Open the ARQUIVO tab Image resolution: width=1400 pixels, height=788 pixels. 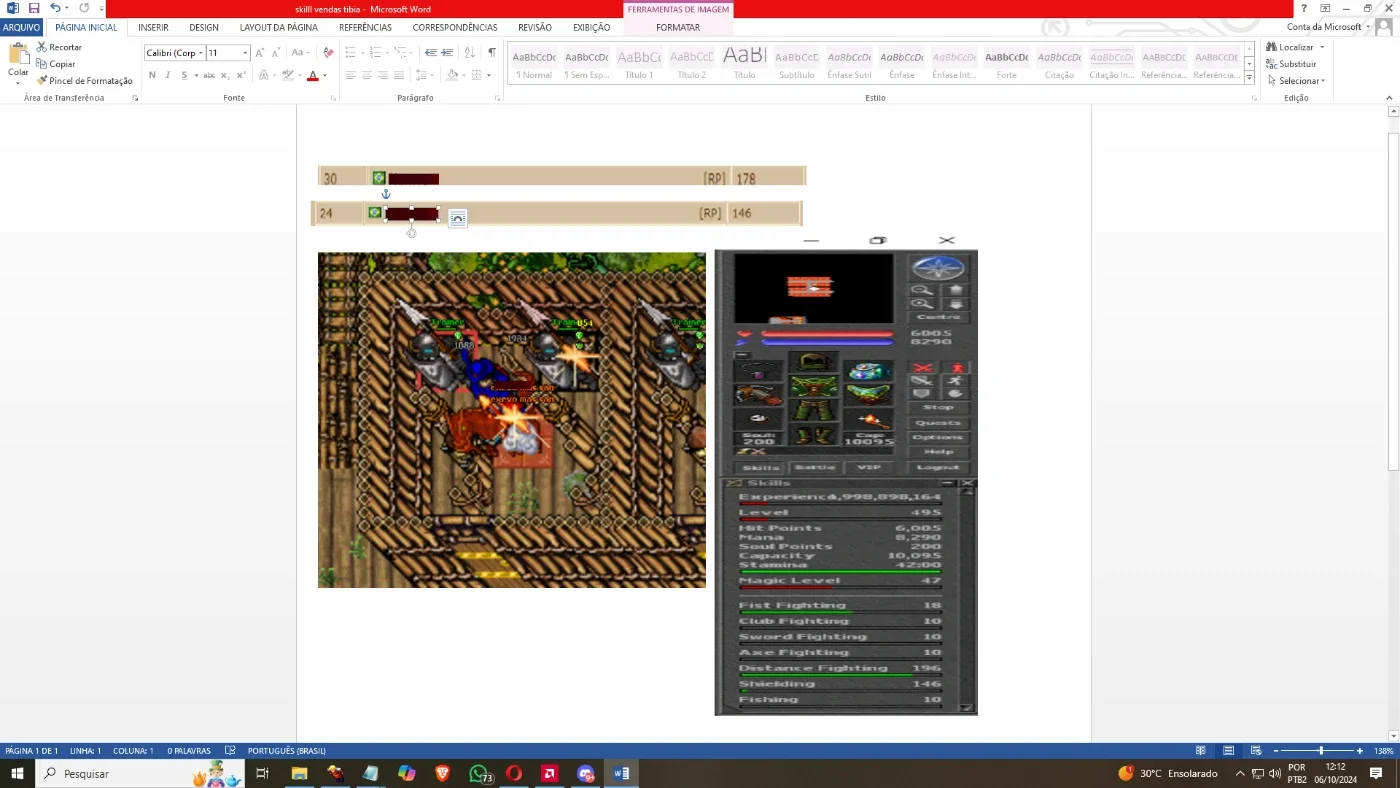pyautogui.click(x=21, y=27)
